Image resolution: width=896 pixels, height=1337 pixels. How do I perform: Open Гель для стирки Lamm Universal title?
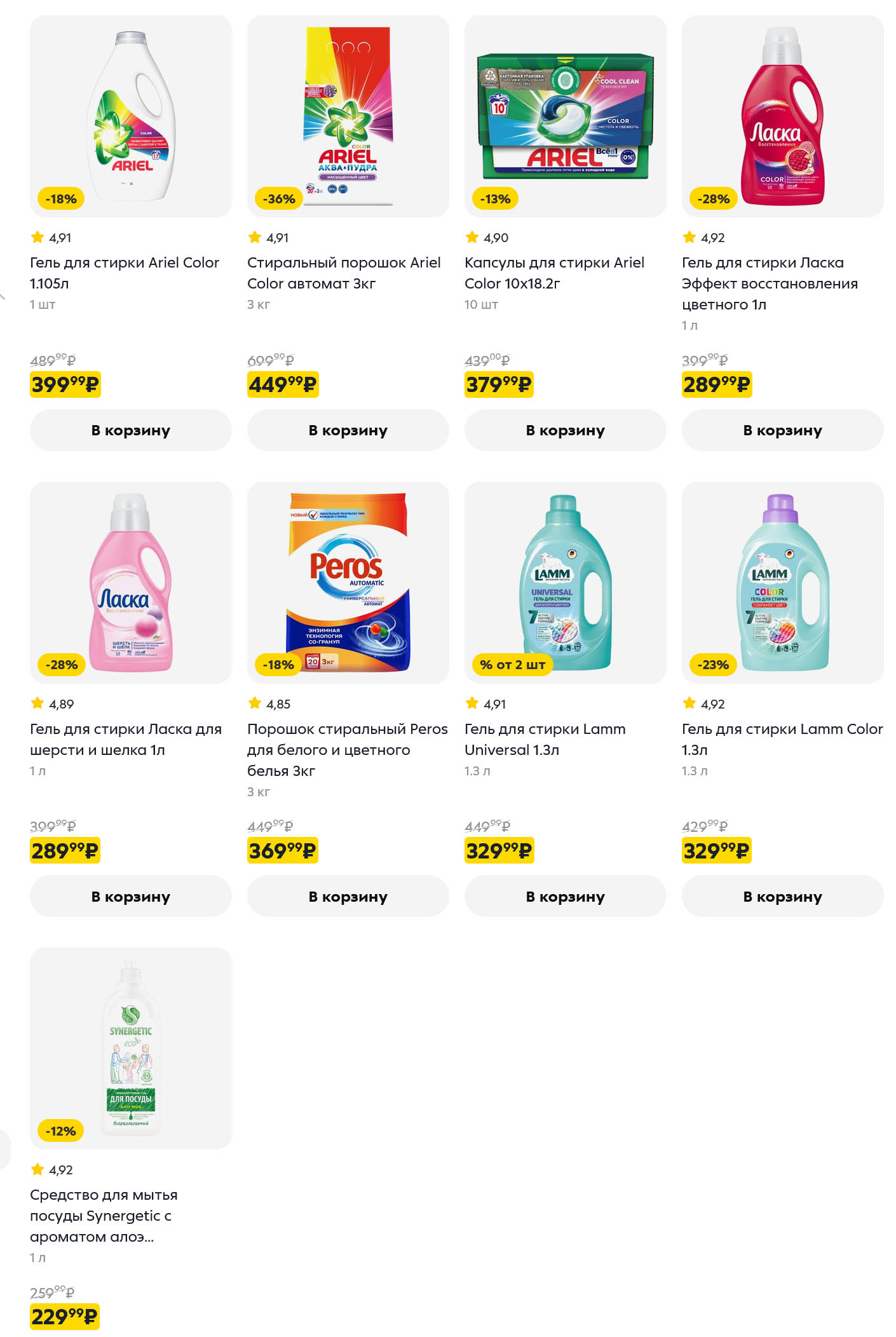coord(545,739)
